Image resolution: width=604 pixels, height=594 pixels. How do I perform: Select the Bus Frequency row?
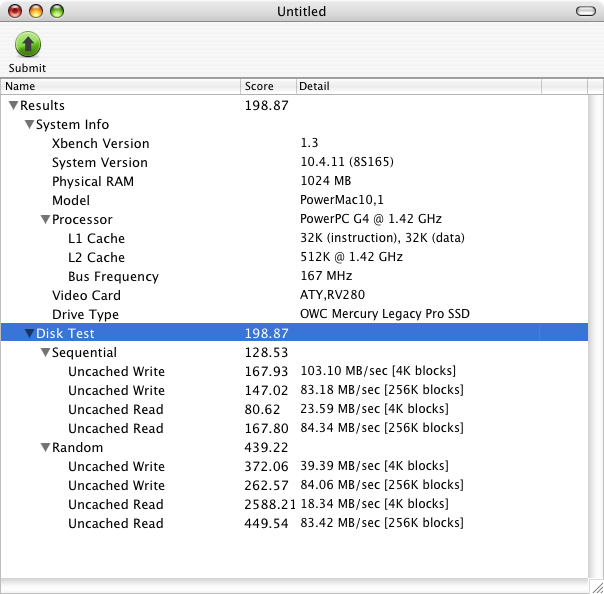tap(113, 277)
